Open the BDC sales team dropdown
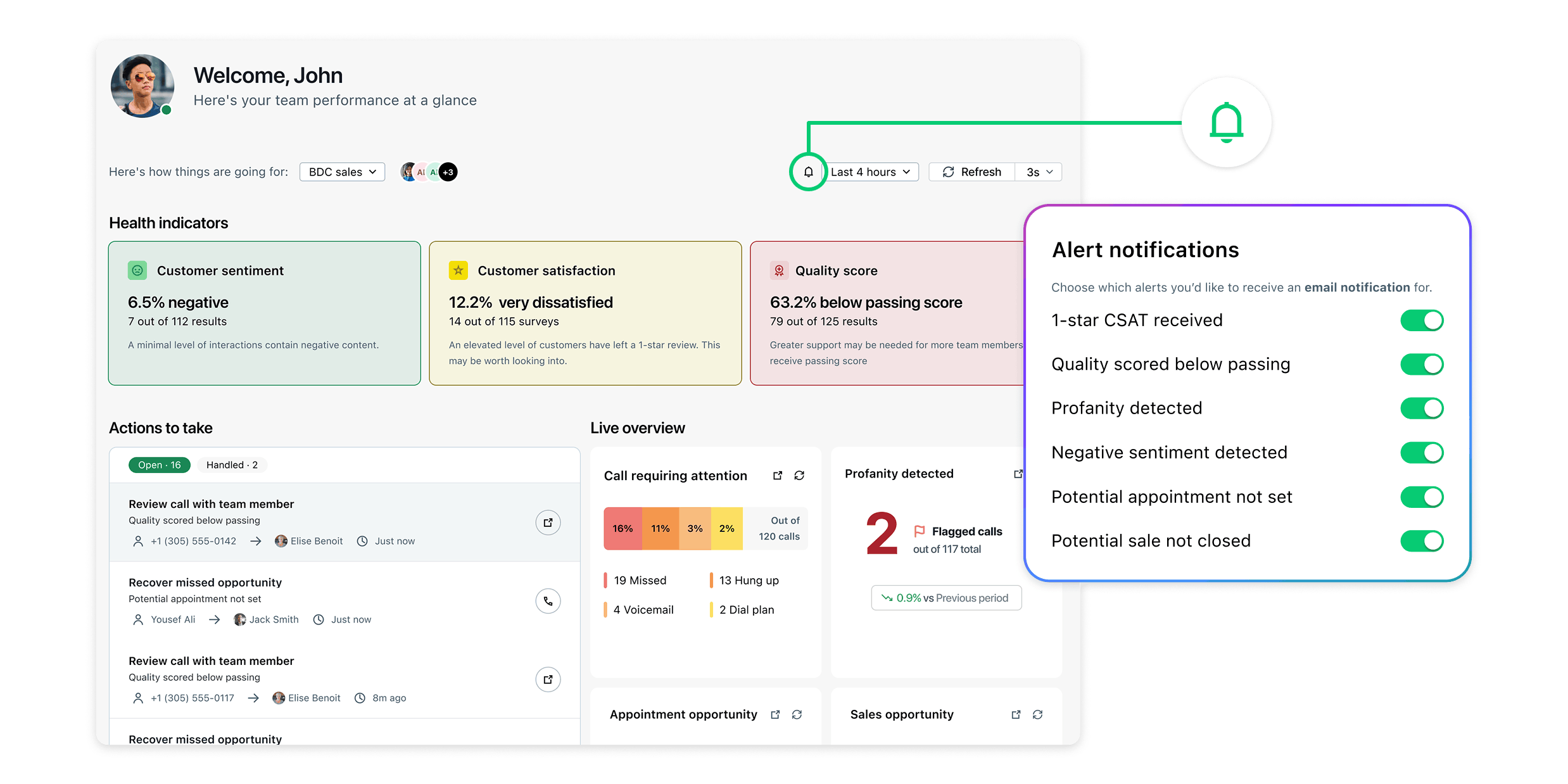The height and width of the screenshot is (784, 1568). coord(342,172)
